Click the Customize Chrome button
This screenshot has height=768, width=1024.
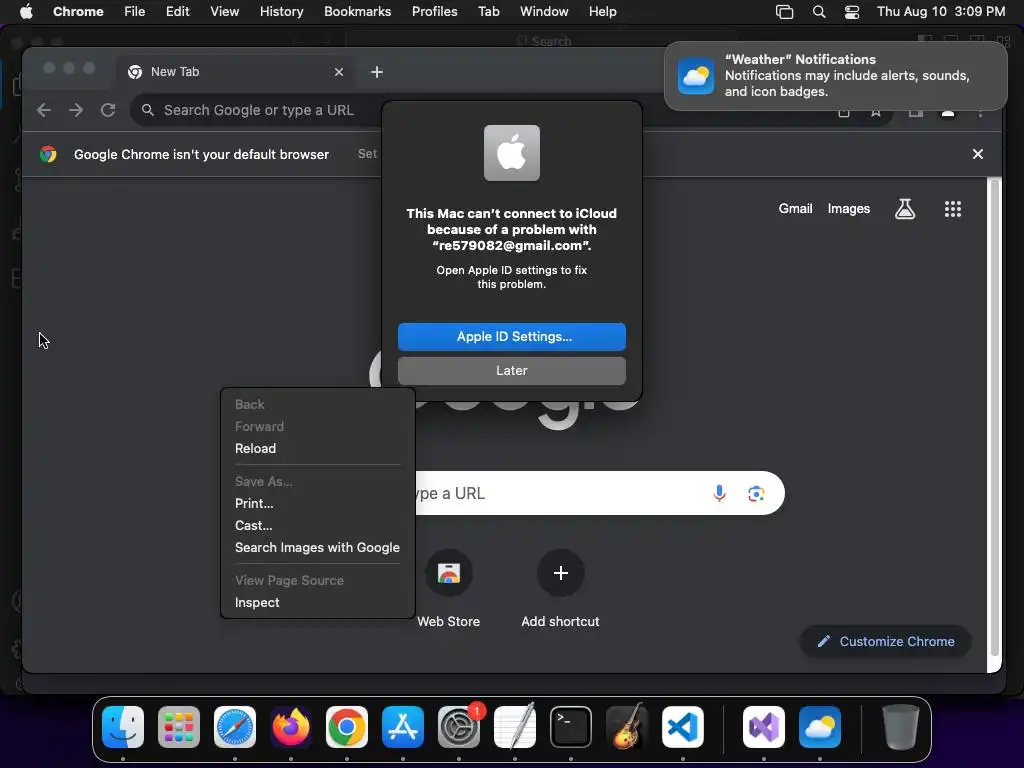pos(886,642)
